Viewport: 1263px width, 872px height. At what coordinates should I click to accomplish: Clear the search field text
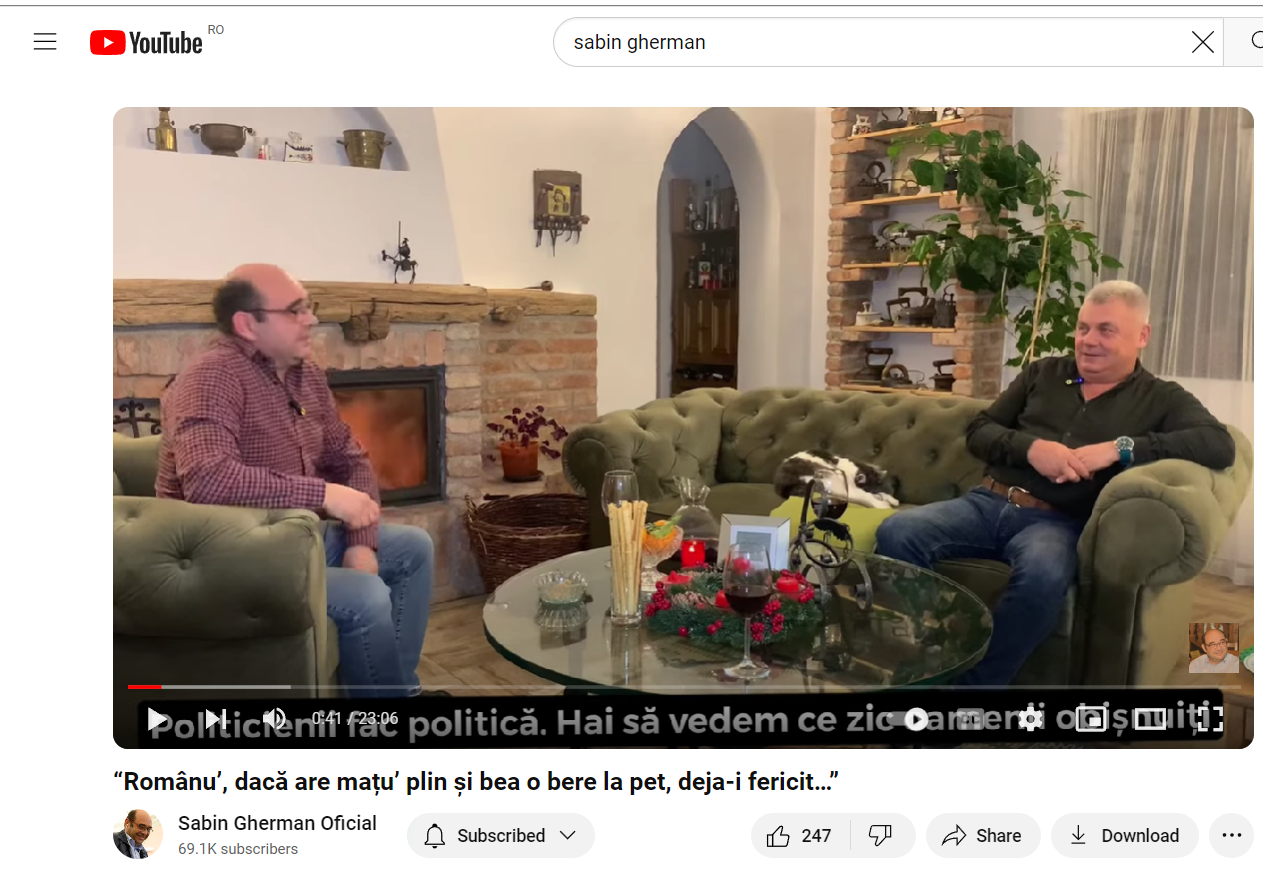point(1202,42)
